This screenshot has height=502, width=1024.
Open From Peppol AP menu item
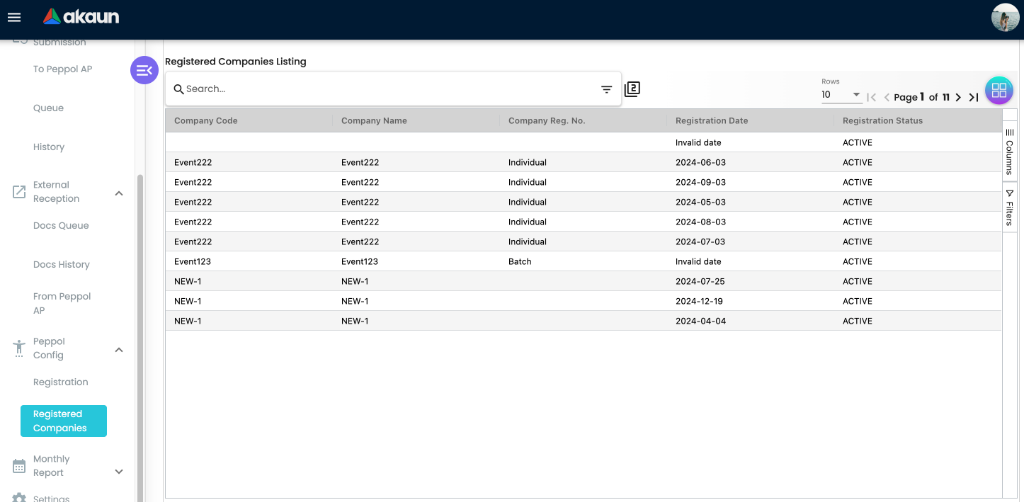62,304
